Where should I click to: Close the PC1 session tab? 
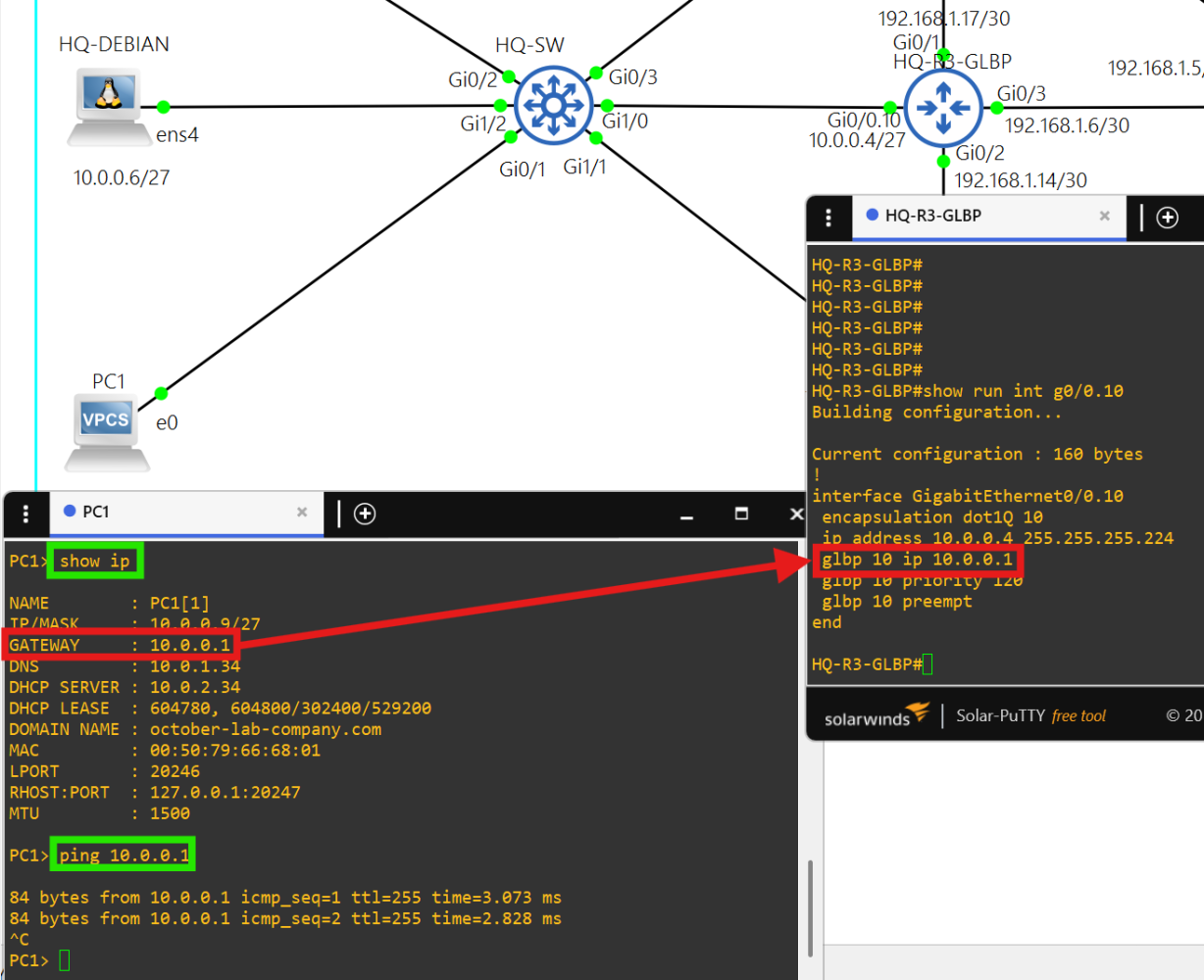302,513
